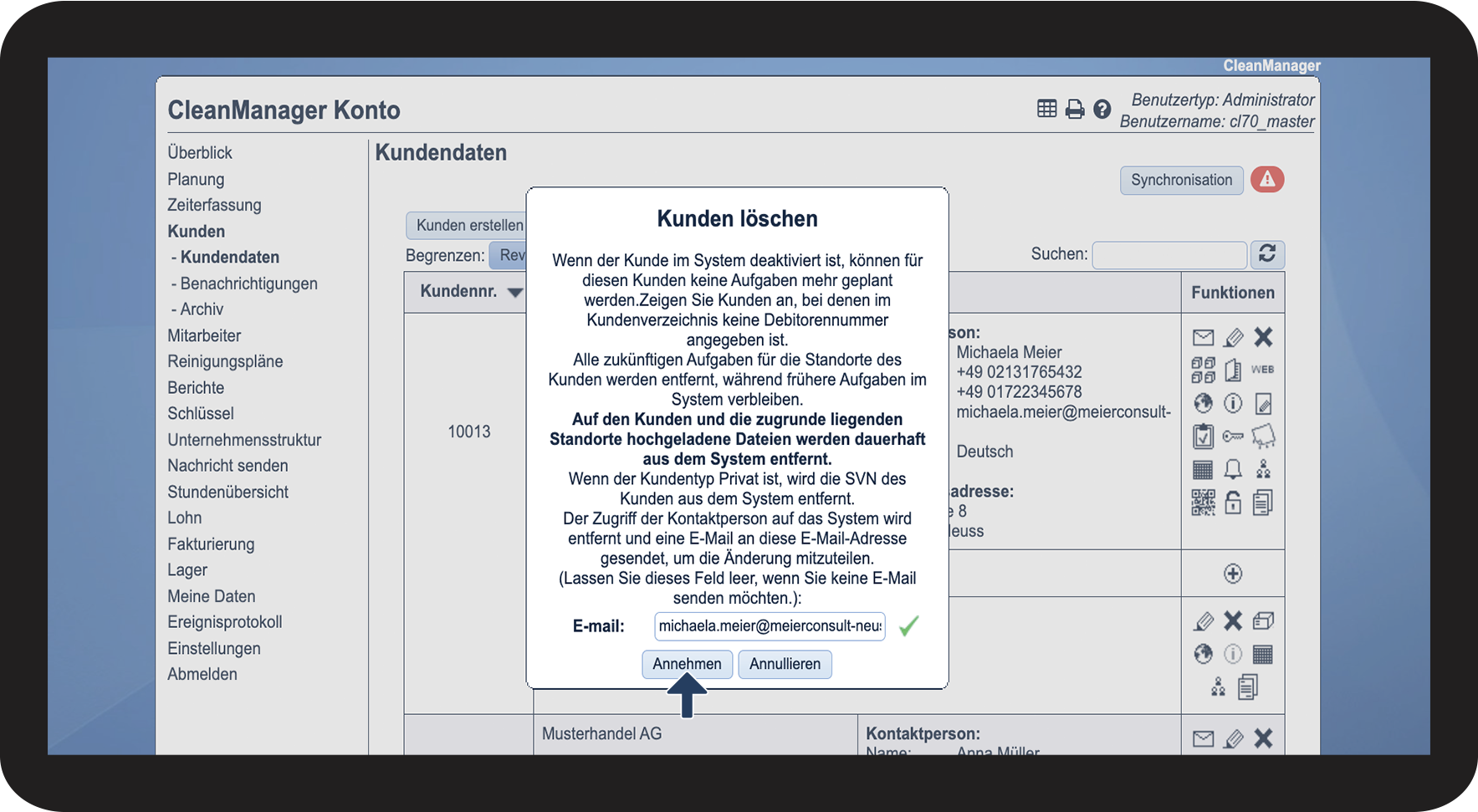Open Mitarbeiter in the sidebar menu
This screenshot has width=1478, height=812.
(204, 335)
